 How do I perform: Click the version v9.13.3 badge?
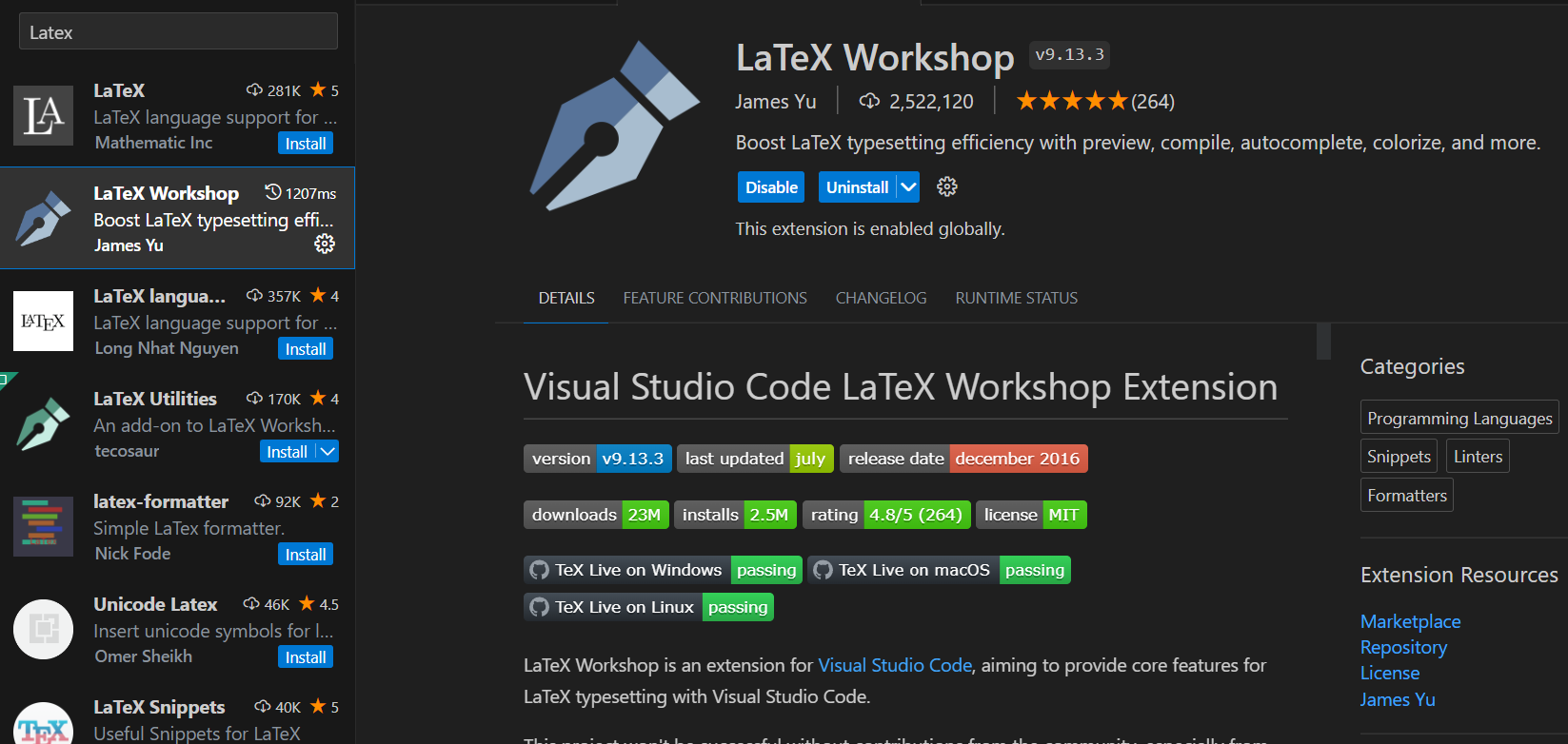(598, 459)
